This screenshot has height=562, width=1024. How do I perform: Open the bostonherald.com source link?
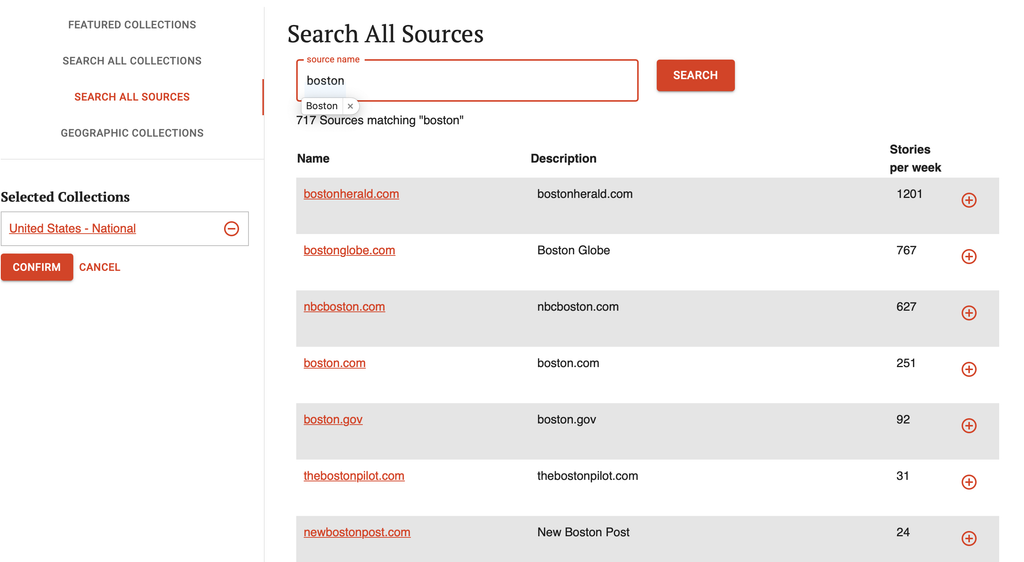pyautogui.click(x=351, y=194)
